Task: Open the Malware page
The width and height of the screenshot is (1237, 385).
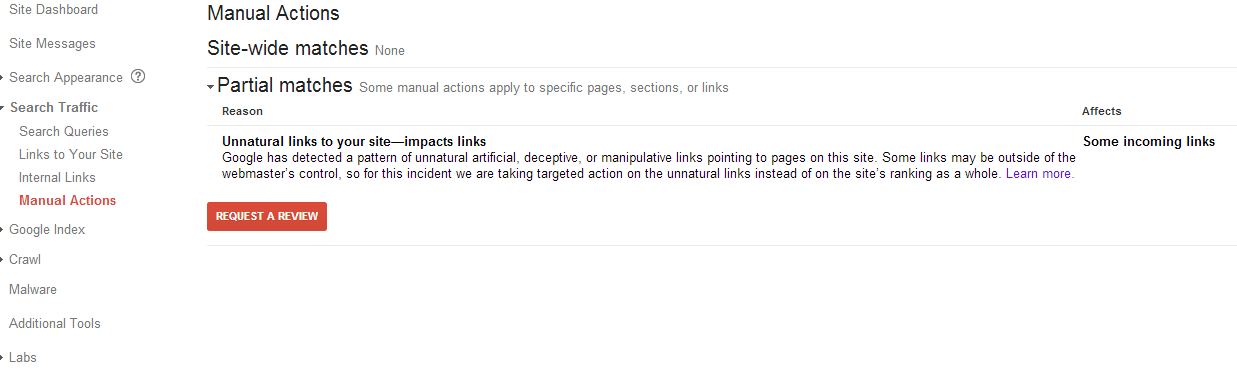Action: [33, 289]
